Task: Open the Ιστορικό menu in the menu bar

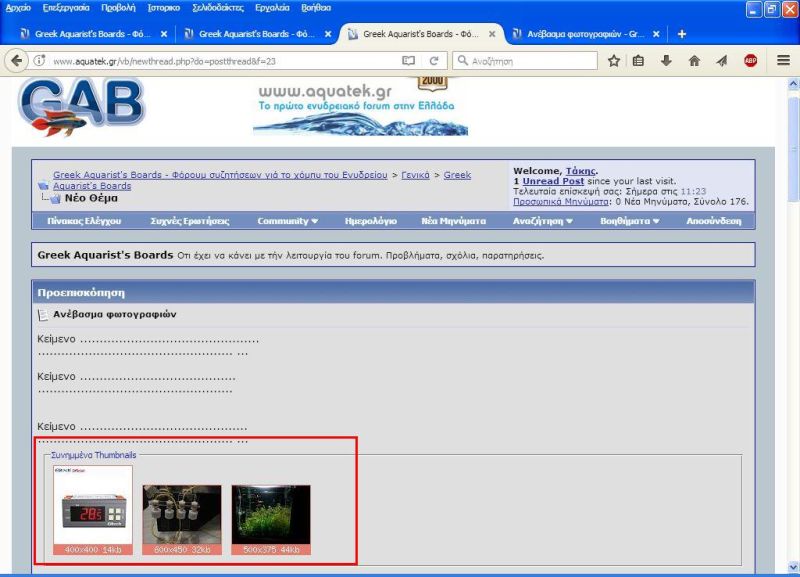Action: click(164, 7)
